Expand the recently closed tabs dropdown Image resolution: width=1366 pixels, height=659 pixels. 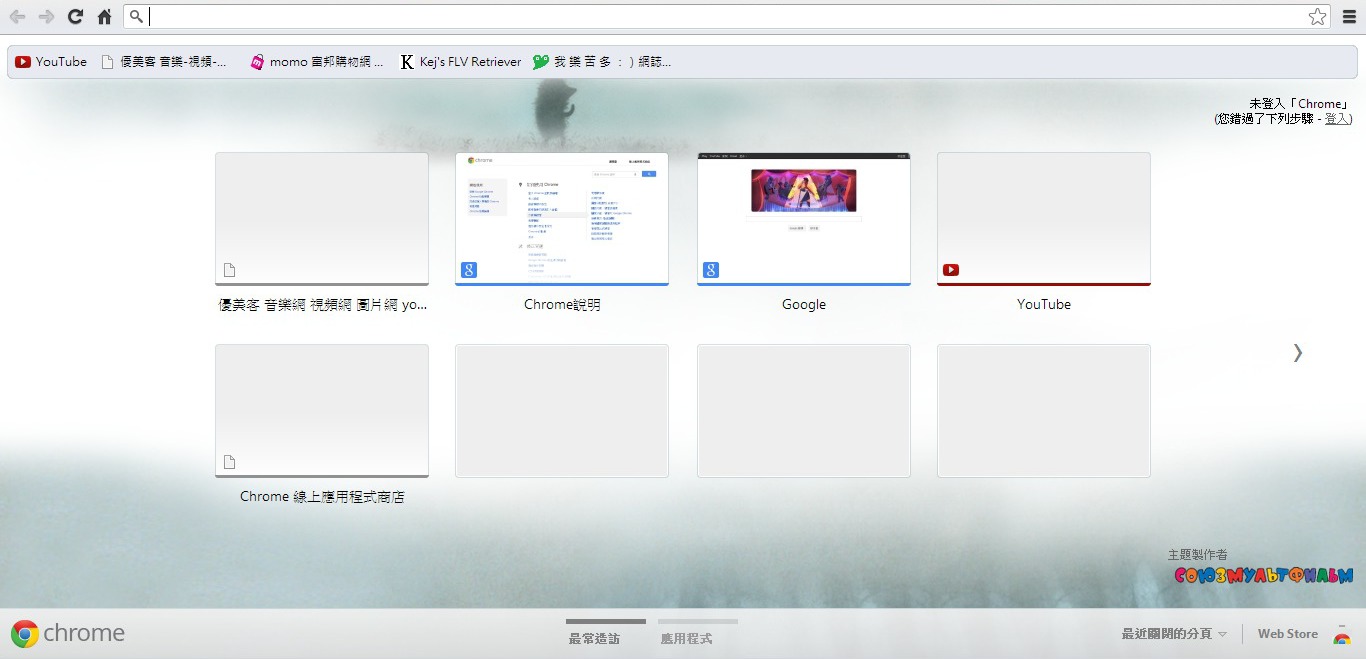(1174, 634)
